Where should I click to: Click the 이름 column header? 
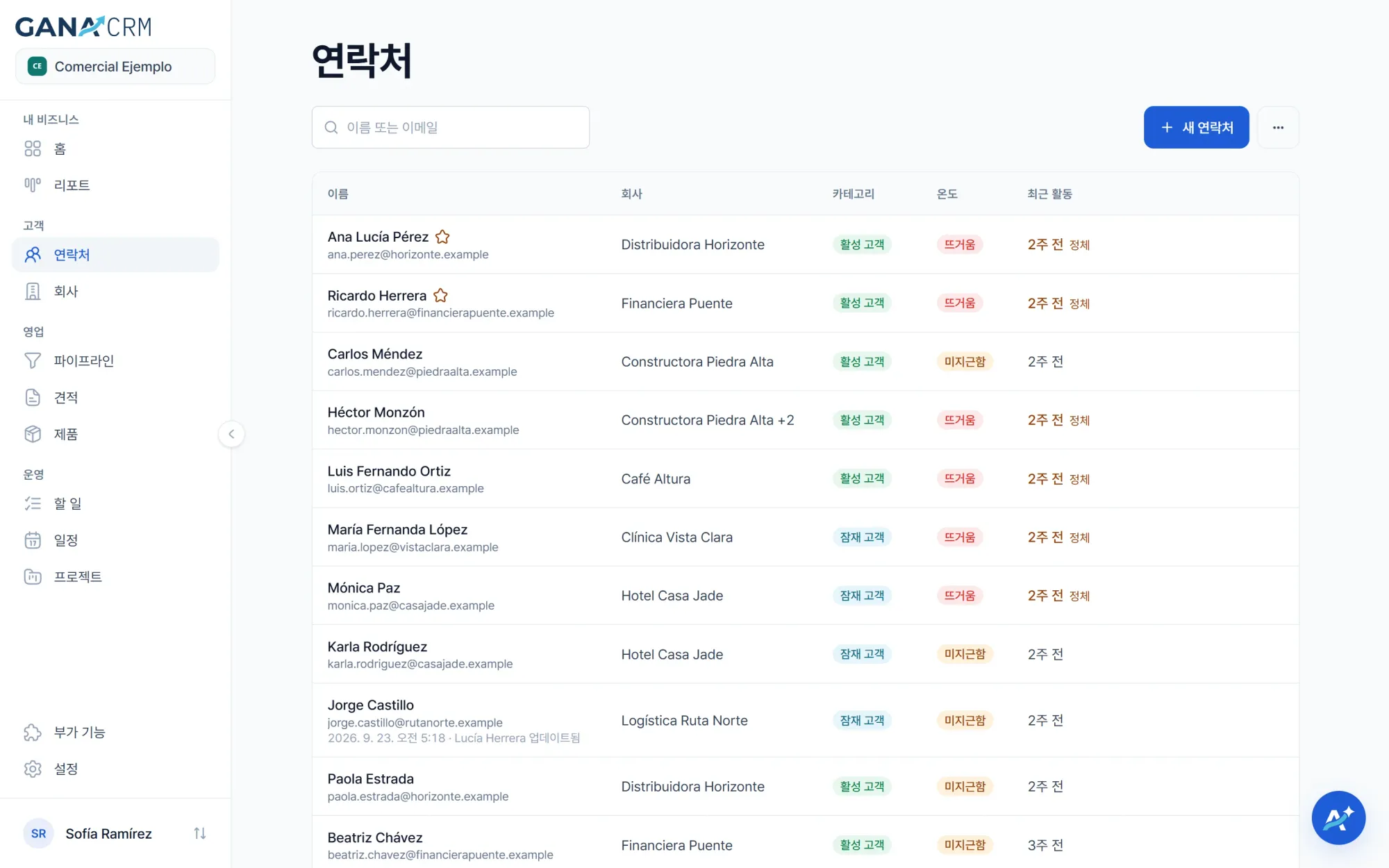click(x=338, y=194)
